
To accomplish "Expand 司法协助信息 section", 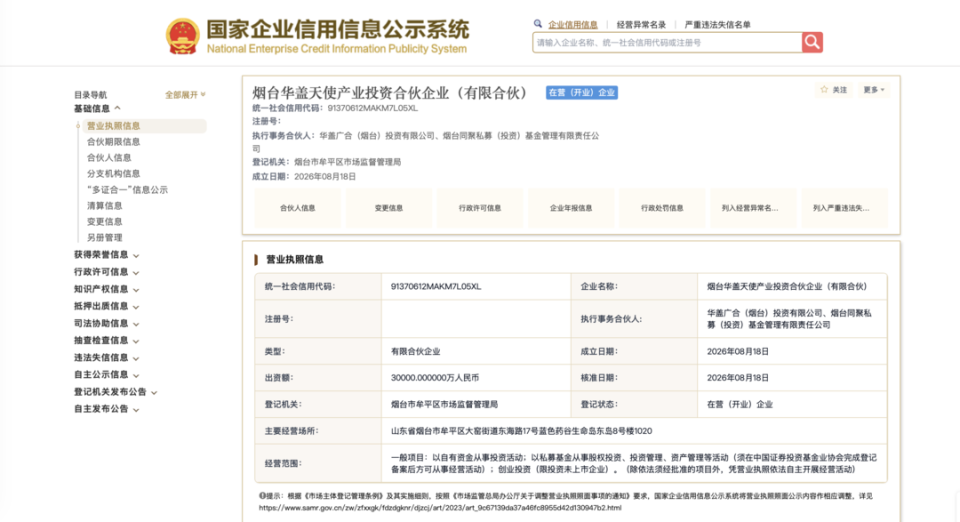I will point(107,323).
